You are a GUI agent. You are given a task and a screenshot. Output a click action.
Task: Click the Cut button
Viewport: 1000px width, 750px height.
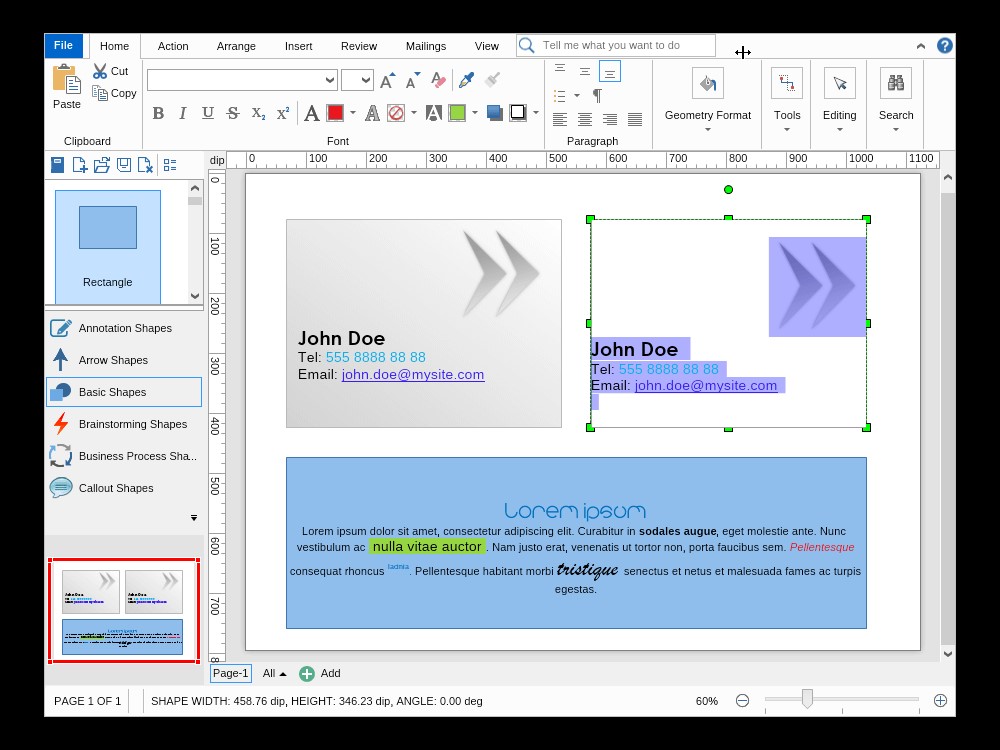110,71
